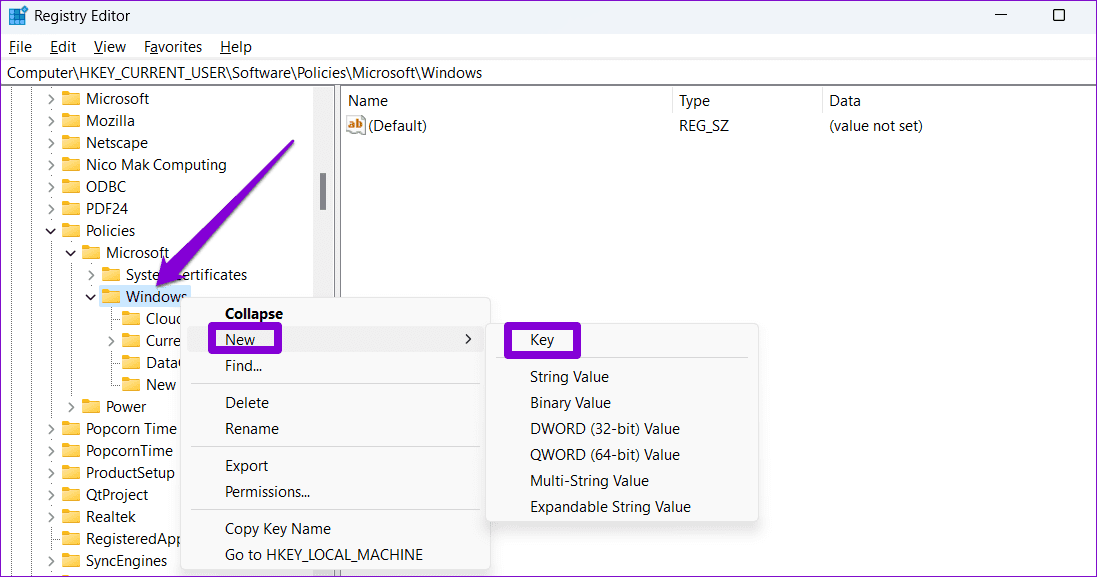Click the Registry Editor app icon
1097x577 pixels.
click(x=18, y=15)
